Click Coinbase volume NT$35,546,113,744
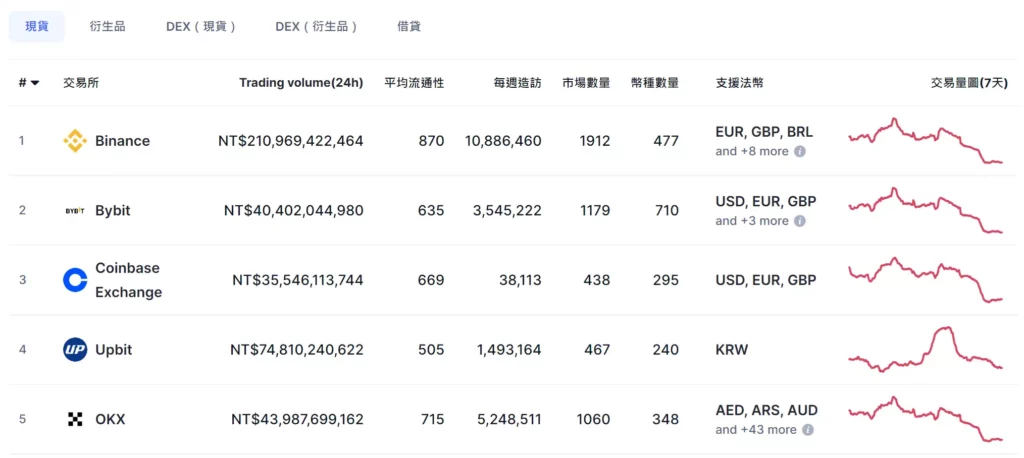This screenshot has height=458, width=1024. coord(298,280)
